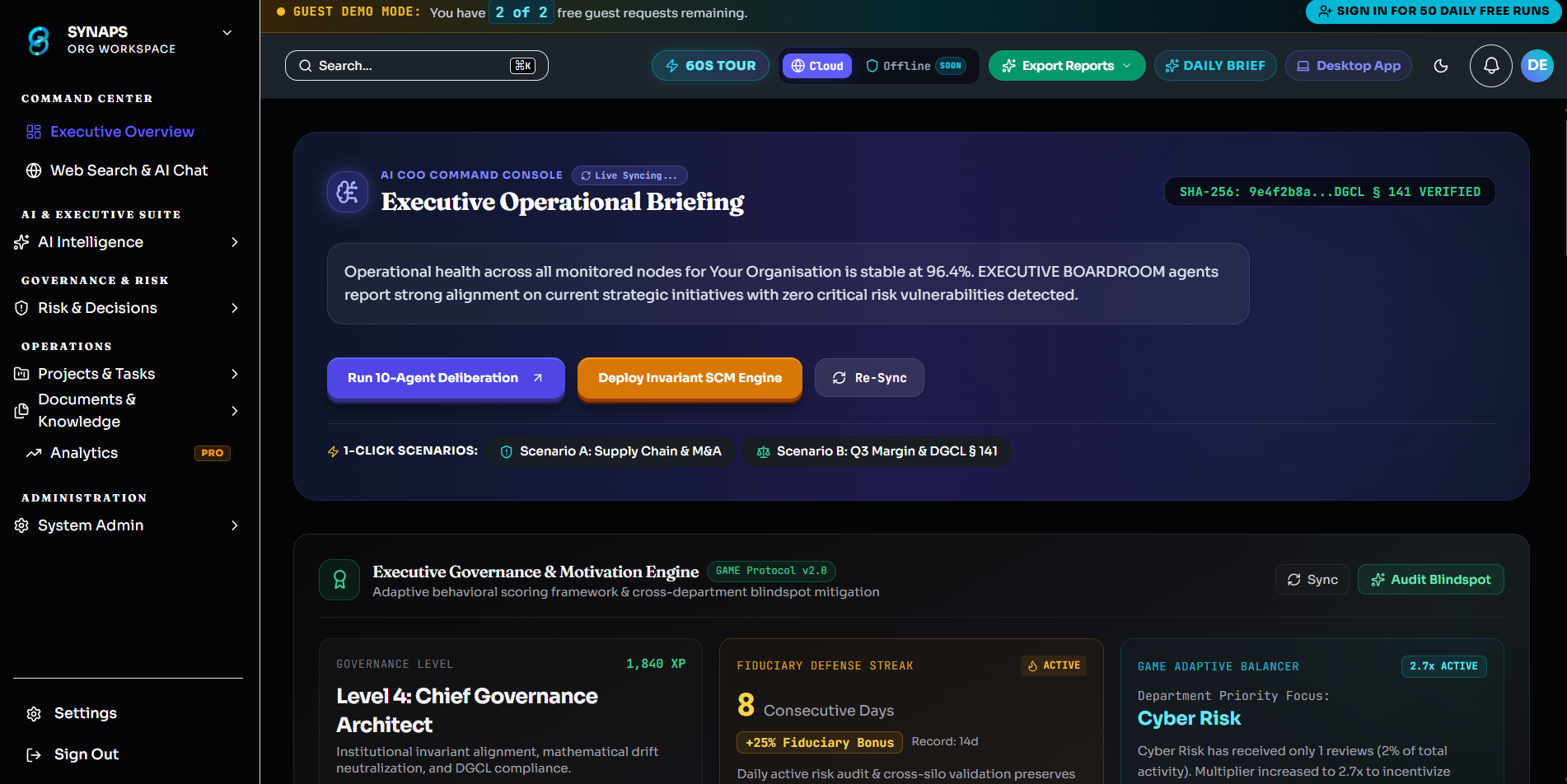The width and height of the screenshot is (1567, 784).
Task: Open notifications via the bell icon
Action: (x=1491, y=66)
